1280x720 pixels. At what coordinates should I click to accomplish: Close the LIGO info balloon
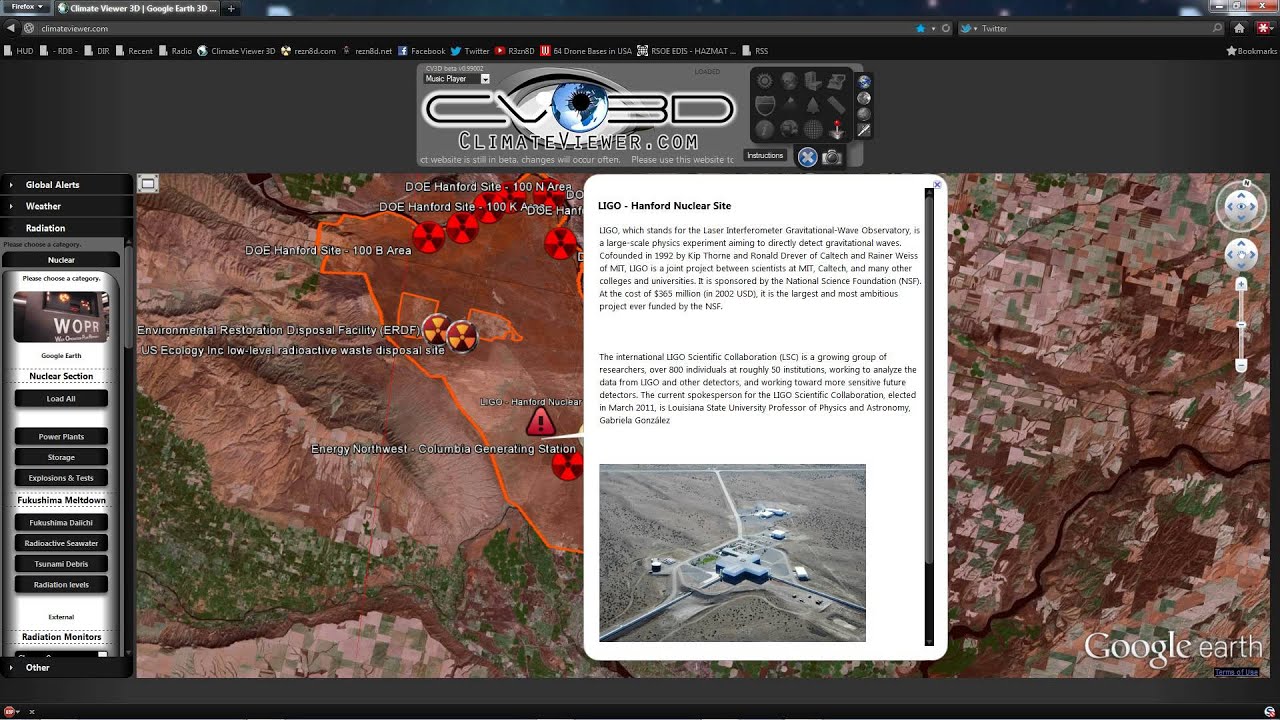click(x=937, y=184)
